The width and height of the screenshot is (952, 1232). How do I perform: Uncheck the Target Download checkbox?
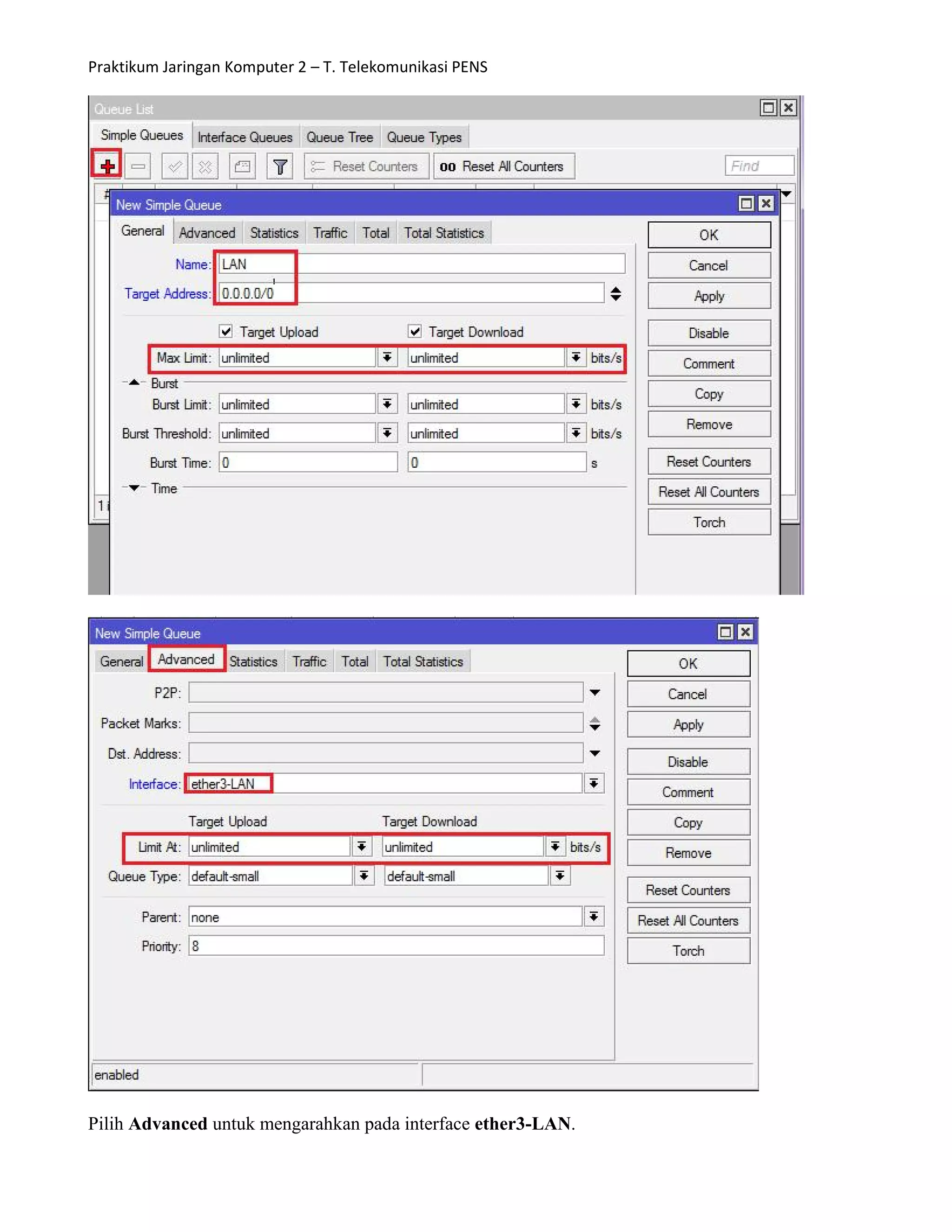tap(415, 331)
